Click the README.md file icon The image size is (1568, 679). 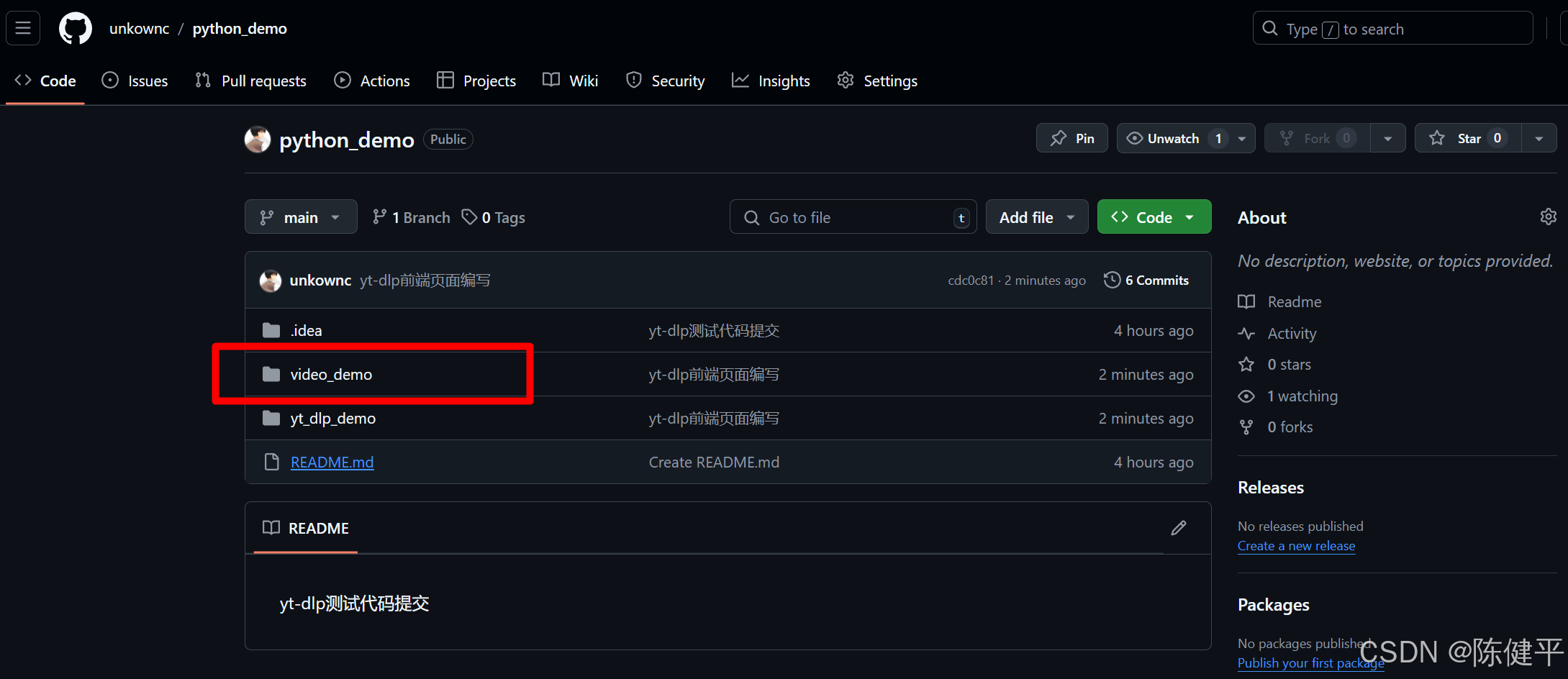tap(271, 462)
